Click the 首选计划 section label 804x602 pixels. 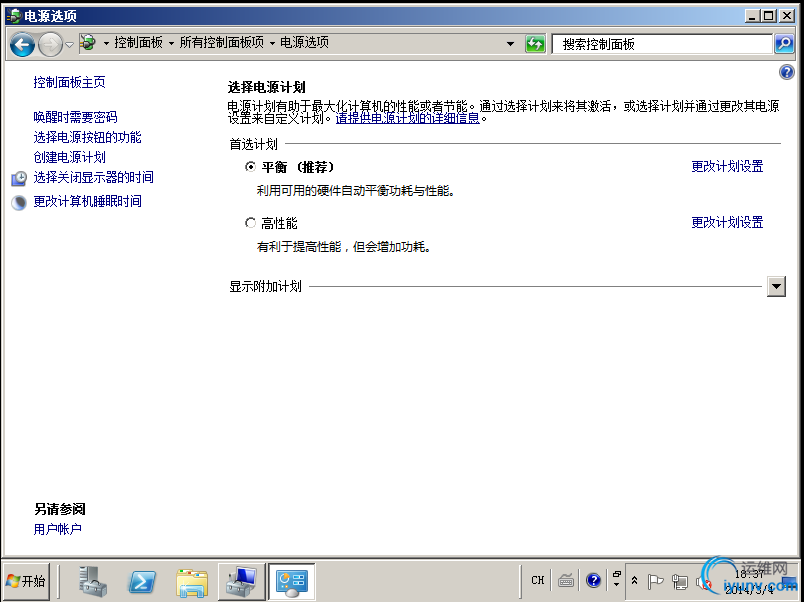pyautogui.click(x=253, y=144)
